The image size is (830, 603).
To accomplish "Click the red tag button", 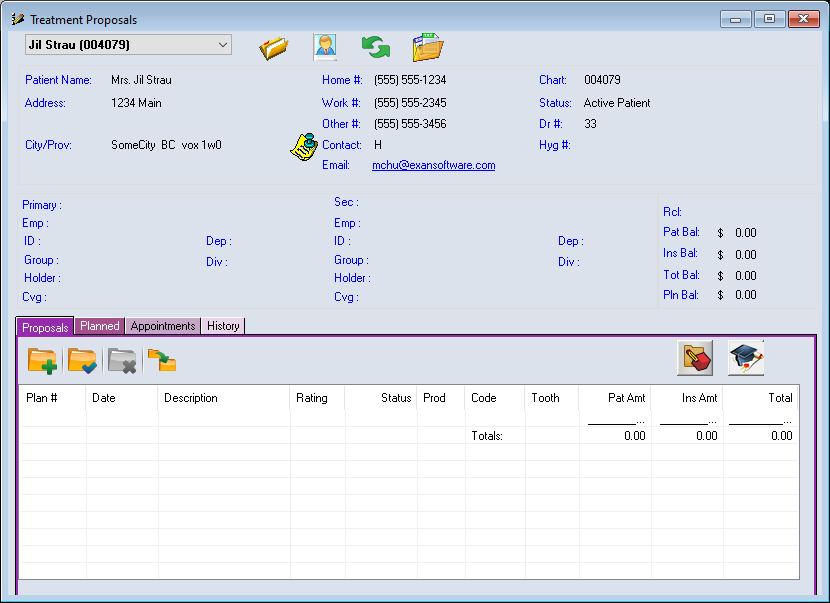I will [x=695, y=358].
